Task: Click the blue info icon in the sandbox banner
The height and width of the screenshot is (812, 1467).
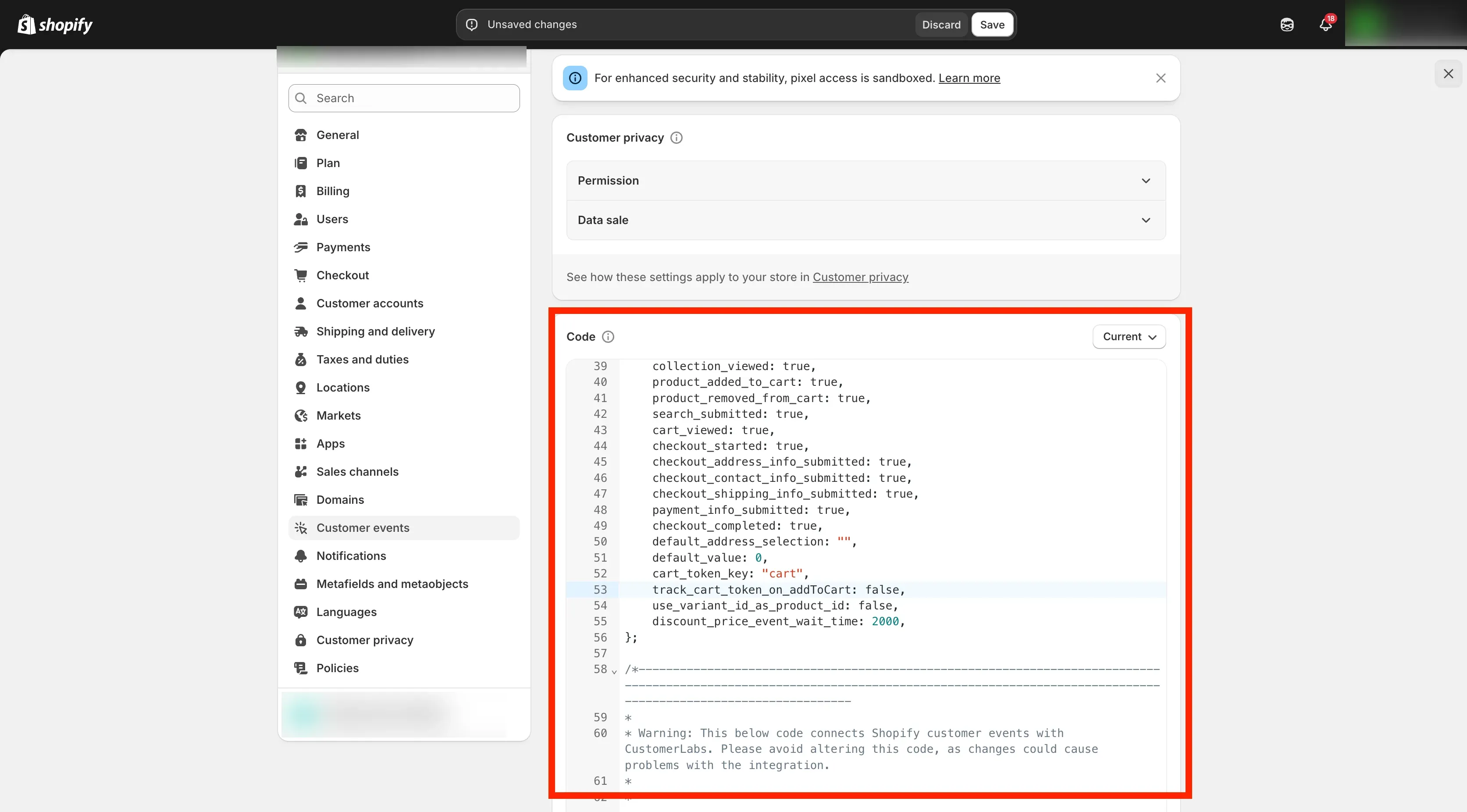Action: click(x=575, y=78)
